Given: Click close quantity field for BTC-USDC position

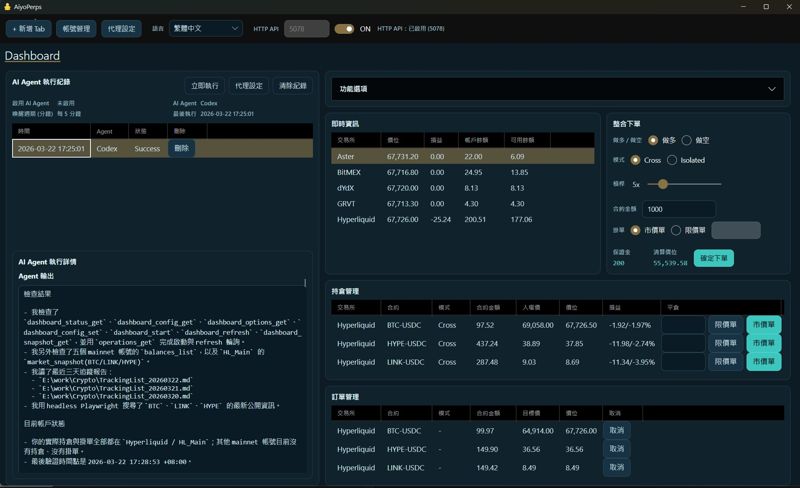Looking at the screenshot, I should [x=683, y=325].
